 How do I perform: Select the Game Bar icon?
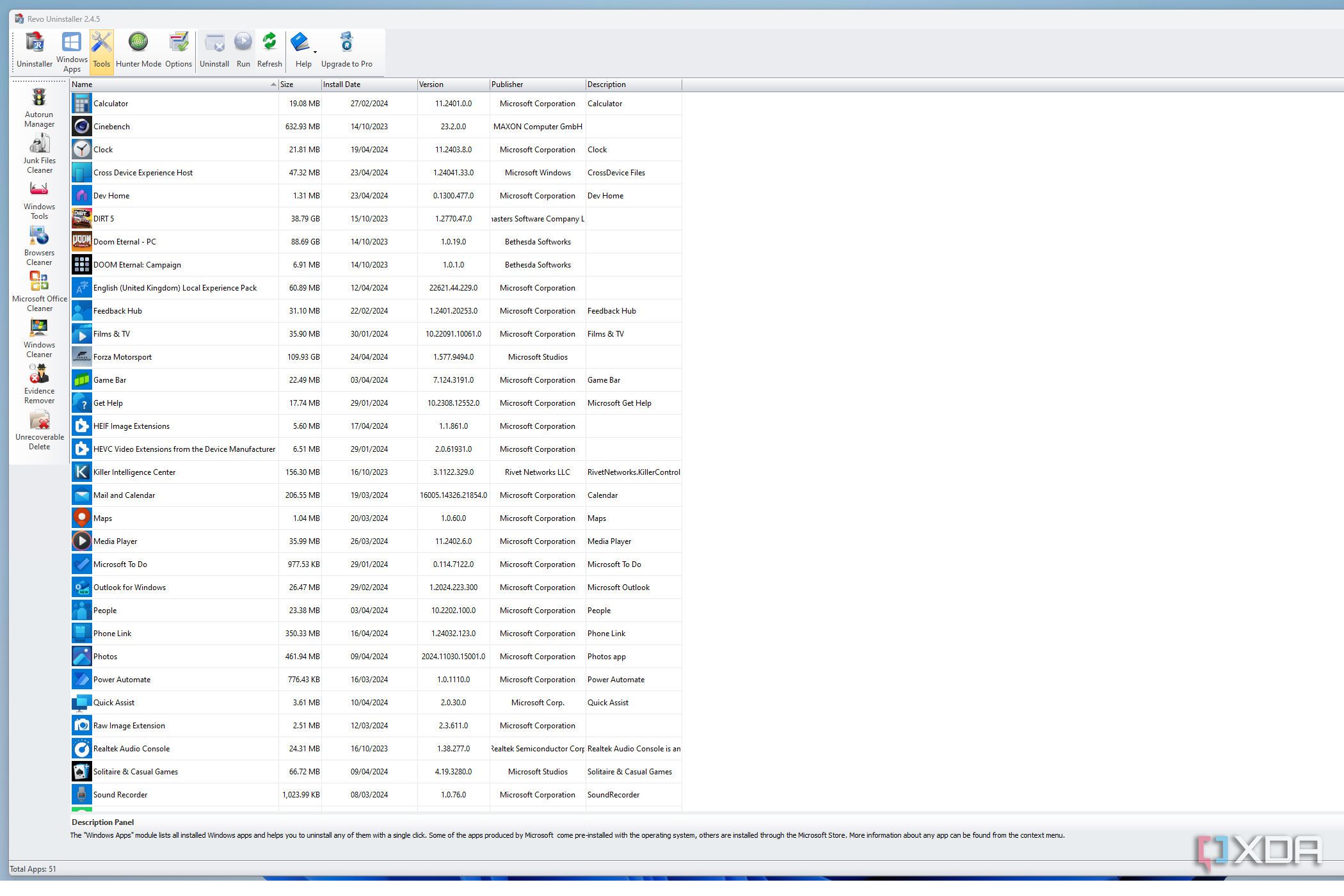(81, 380)
